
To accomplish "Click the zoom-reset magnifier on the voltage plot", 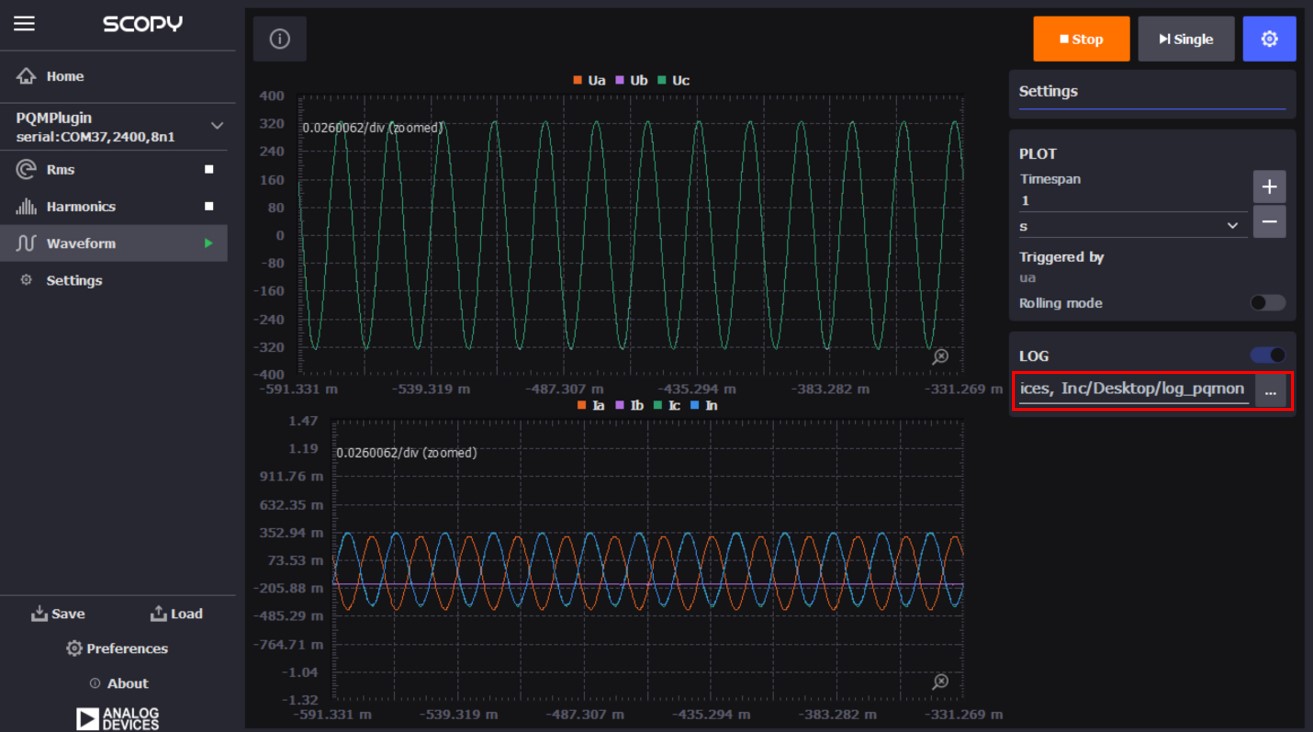I will pyautogui.click(x=941, y=354).
